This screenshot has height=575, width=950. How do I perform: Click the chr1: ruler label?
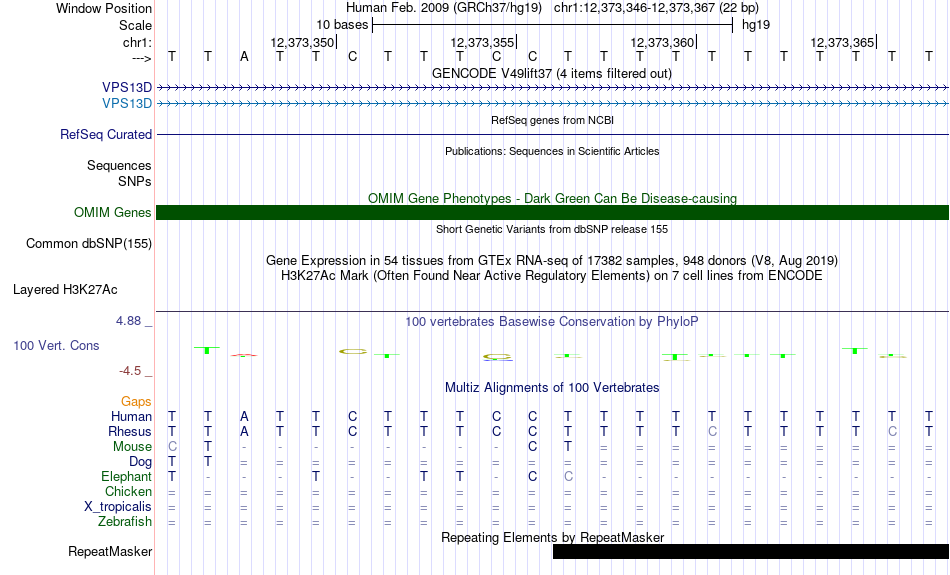(138, 42)
